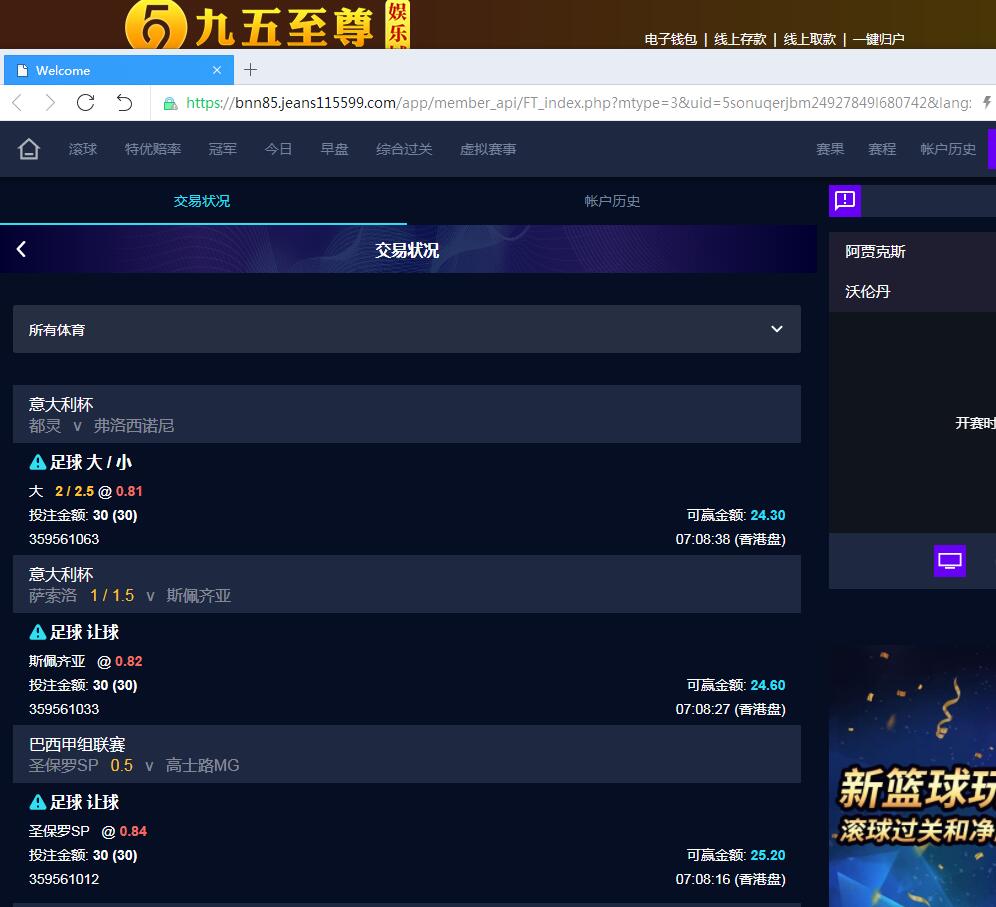The width and height of the screenshot is (996, 907).
Task: Click the green secure lock icon
Action: pos(170,103)
